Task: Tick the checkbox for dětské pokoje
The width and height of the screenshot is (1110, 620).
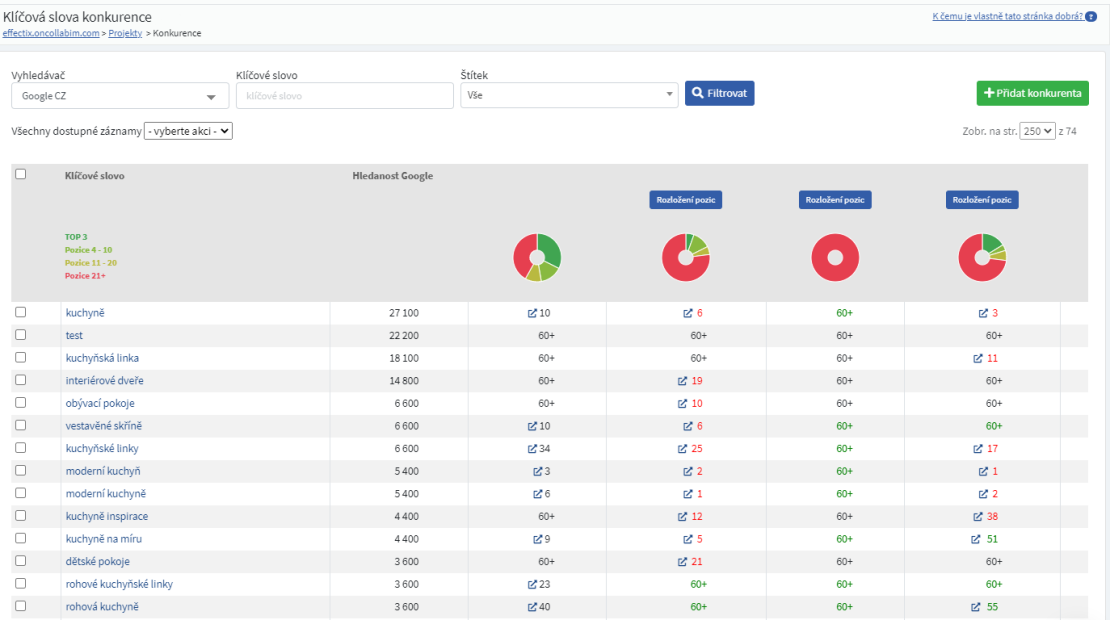Action: click(x=21, y=561)
